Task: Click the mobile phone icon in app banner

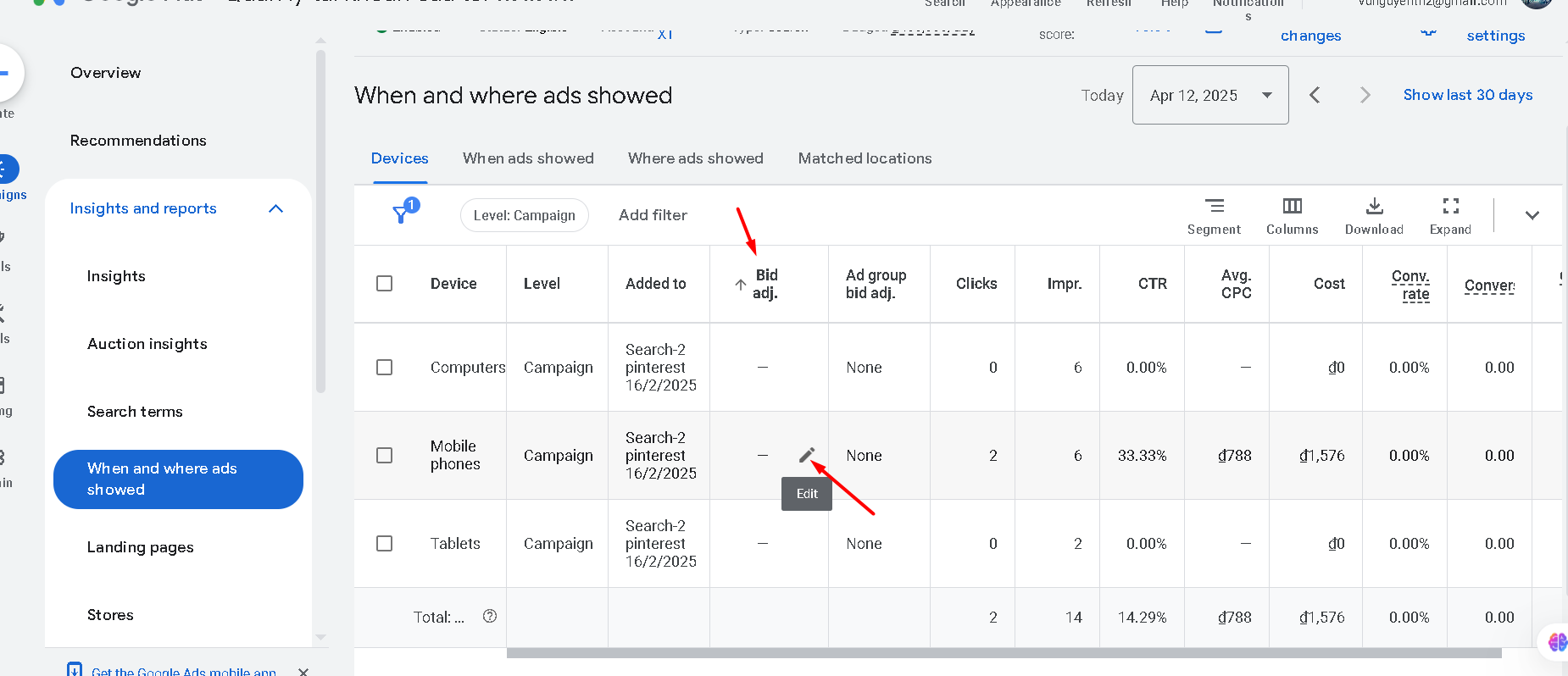Action: (75, 669)
